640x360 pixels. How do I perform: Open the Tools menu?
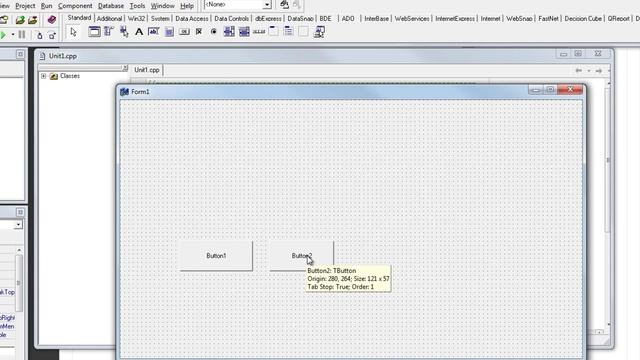point(137,6)
